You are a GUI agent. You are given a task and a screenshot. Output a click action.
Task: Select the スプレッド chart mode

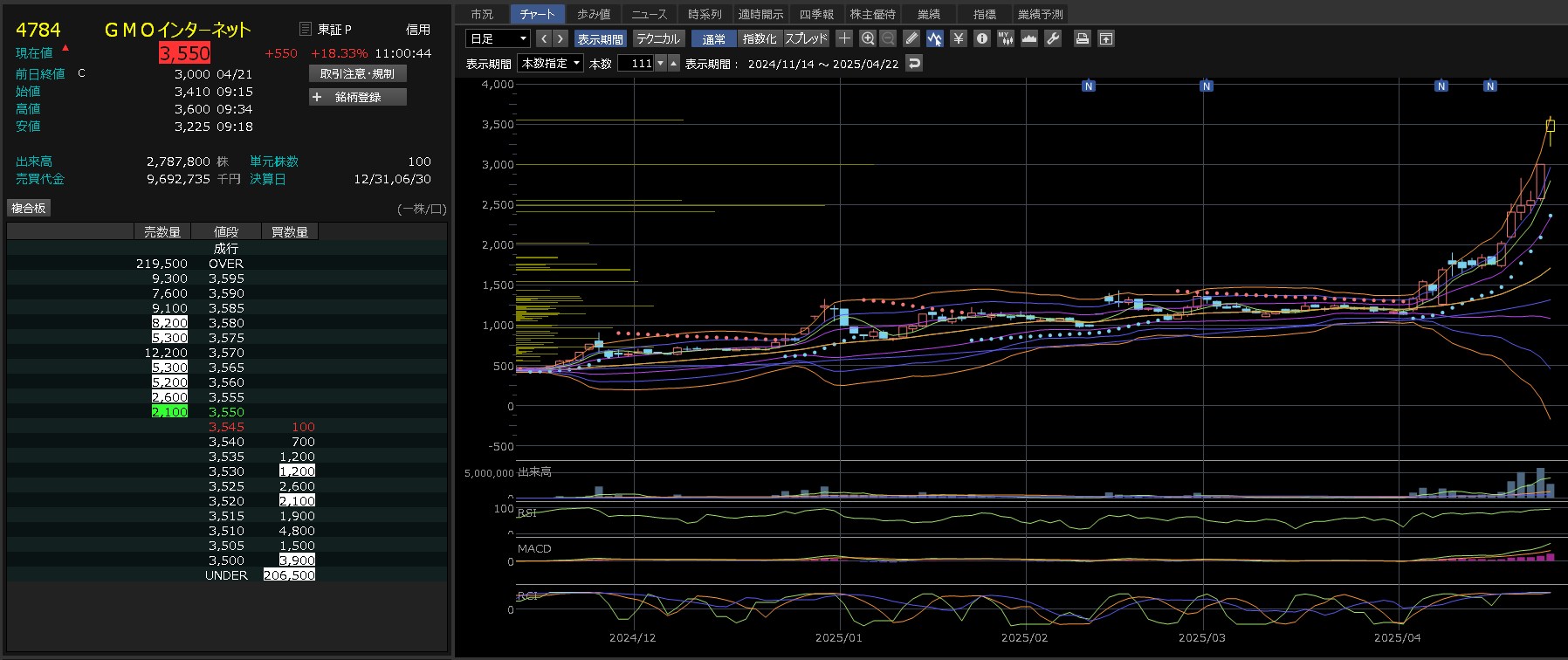(x=806, y=38)
